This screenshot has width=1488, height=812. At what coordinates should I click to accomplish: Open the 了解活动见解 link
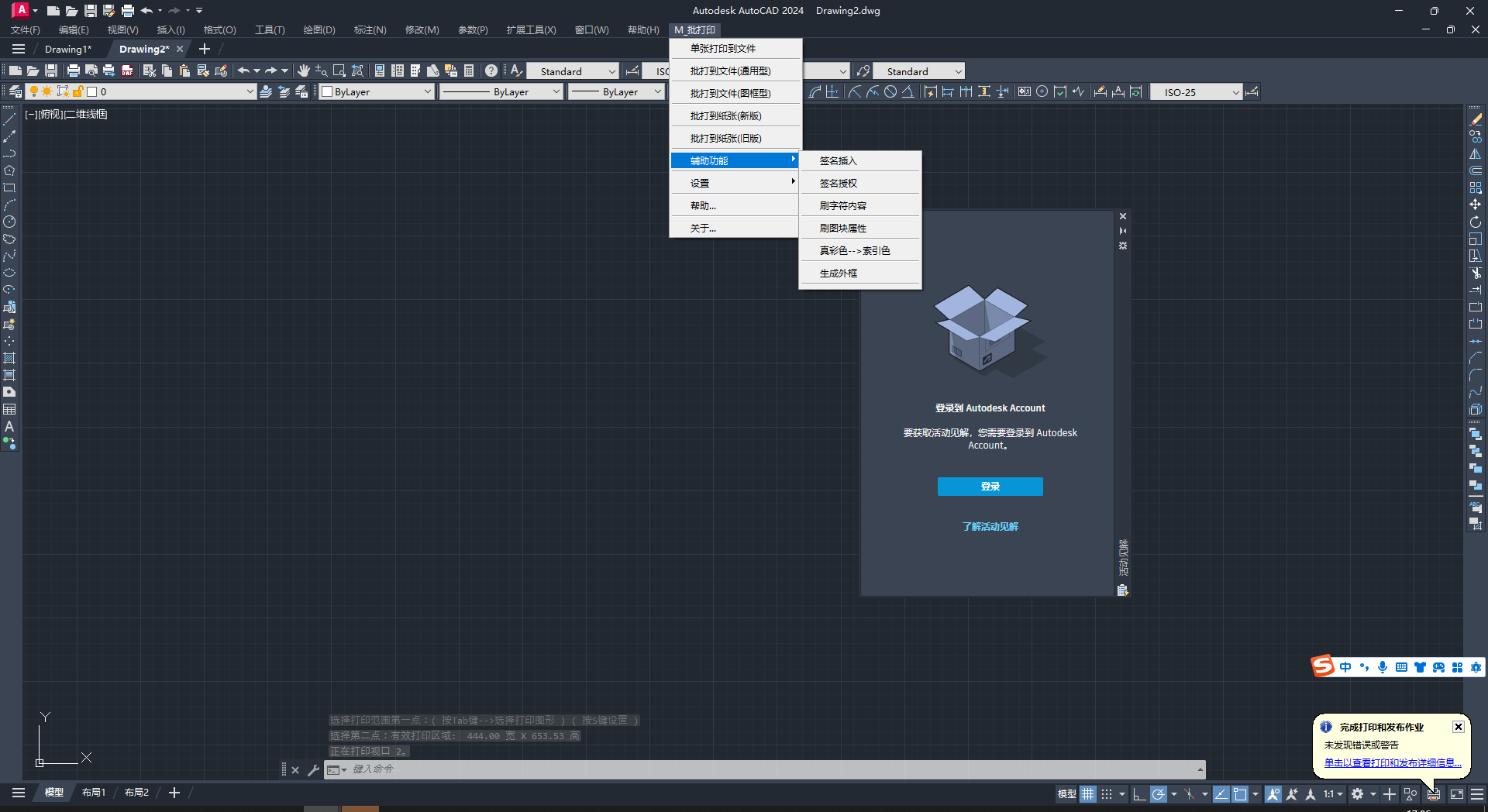point(990,527)
